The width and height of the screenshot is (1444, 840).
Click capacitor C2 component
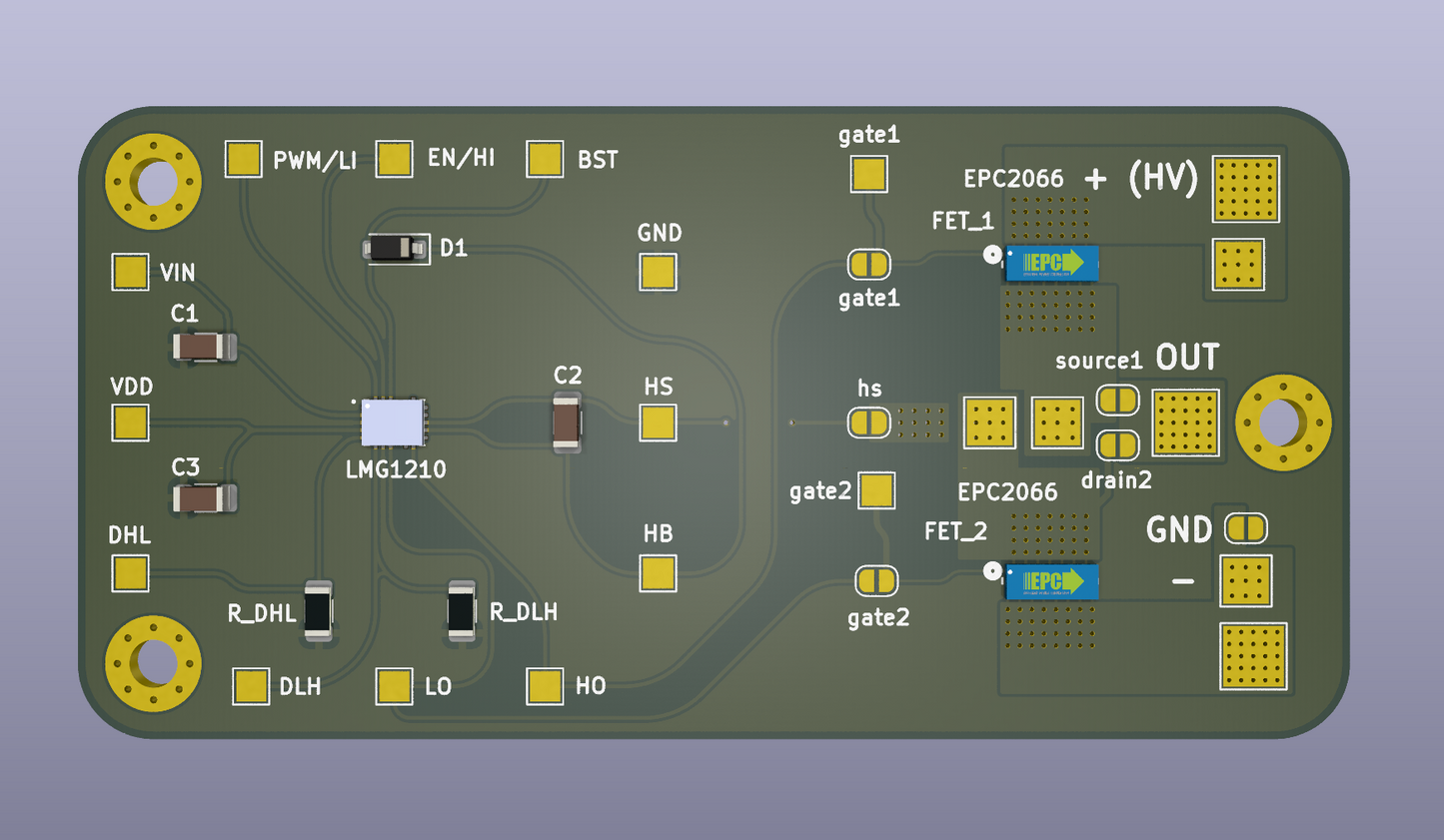567,421
